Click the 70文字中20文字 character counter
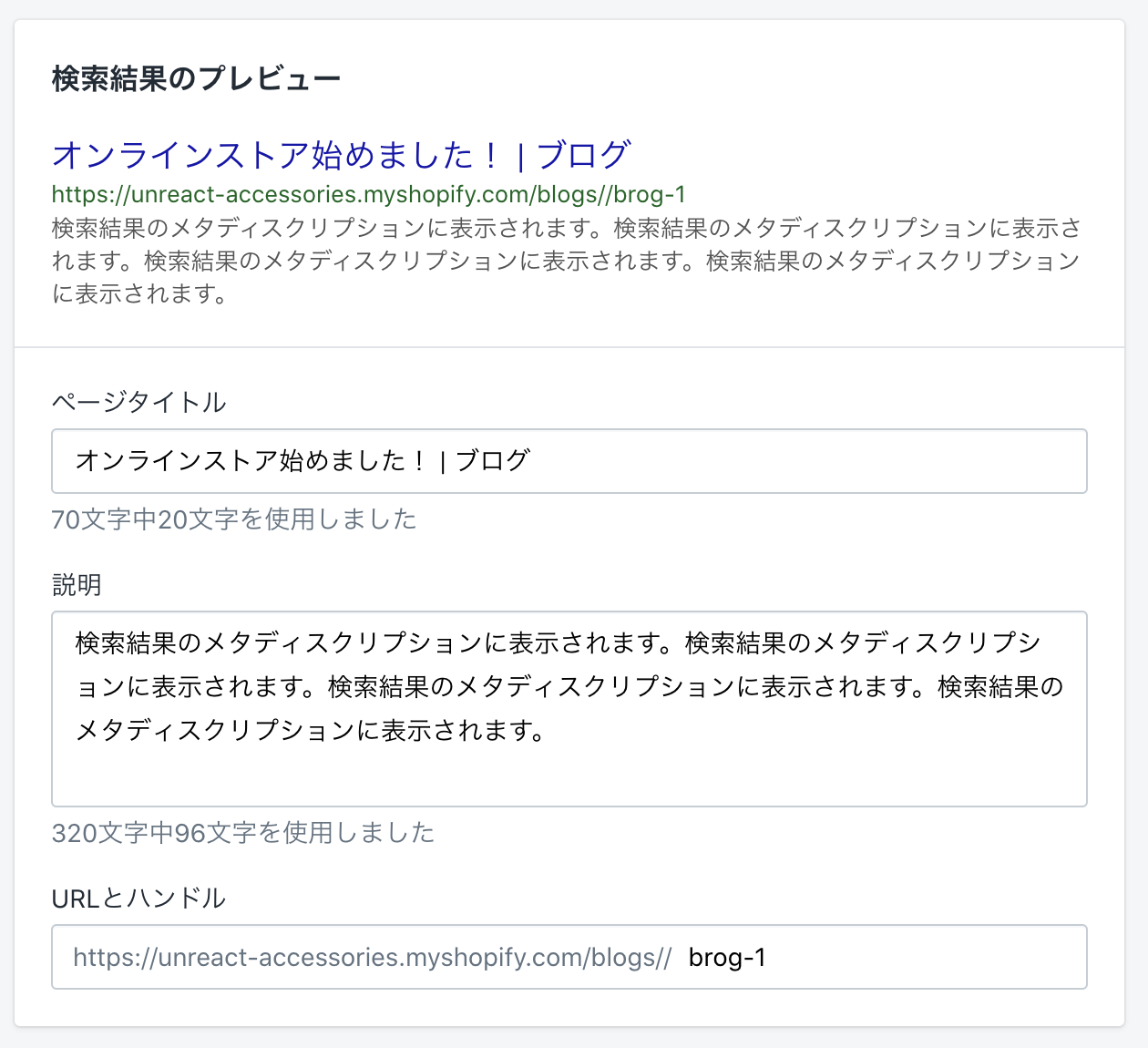 tap(234, 519)
